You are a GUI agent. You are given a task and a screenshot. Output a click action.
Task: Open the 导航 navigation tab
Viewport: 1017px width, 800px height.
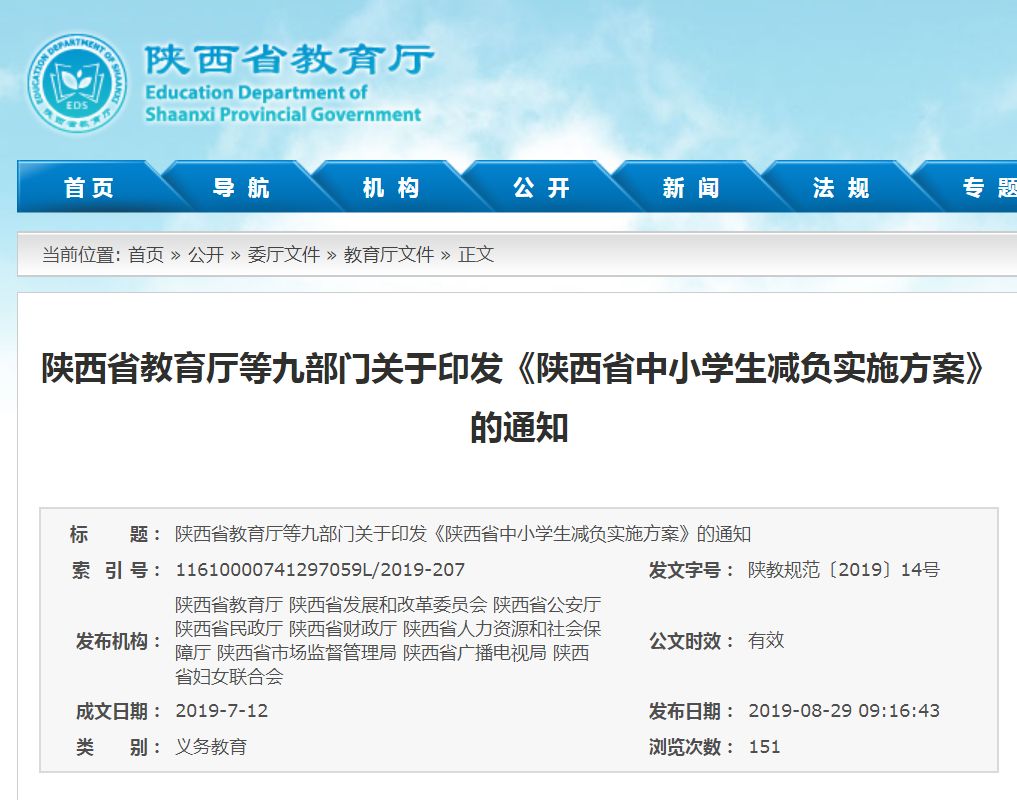tap(241, 188)
